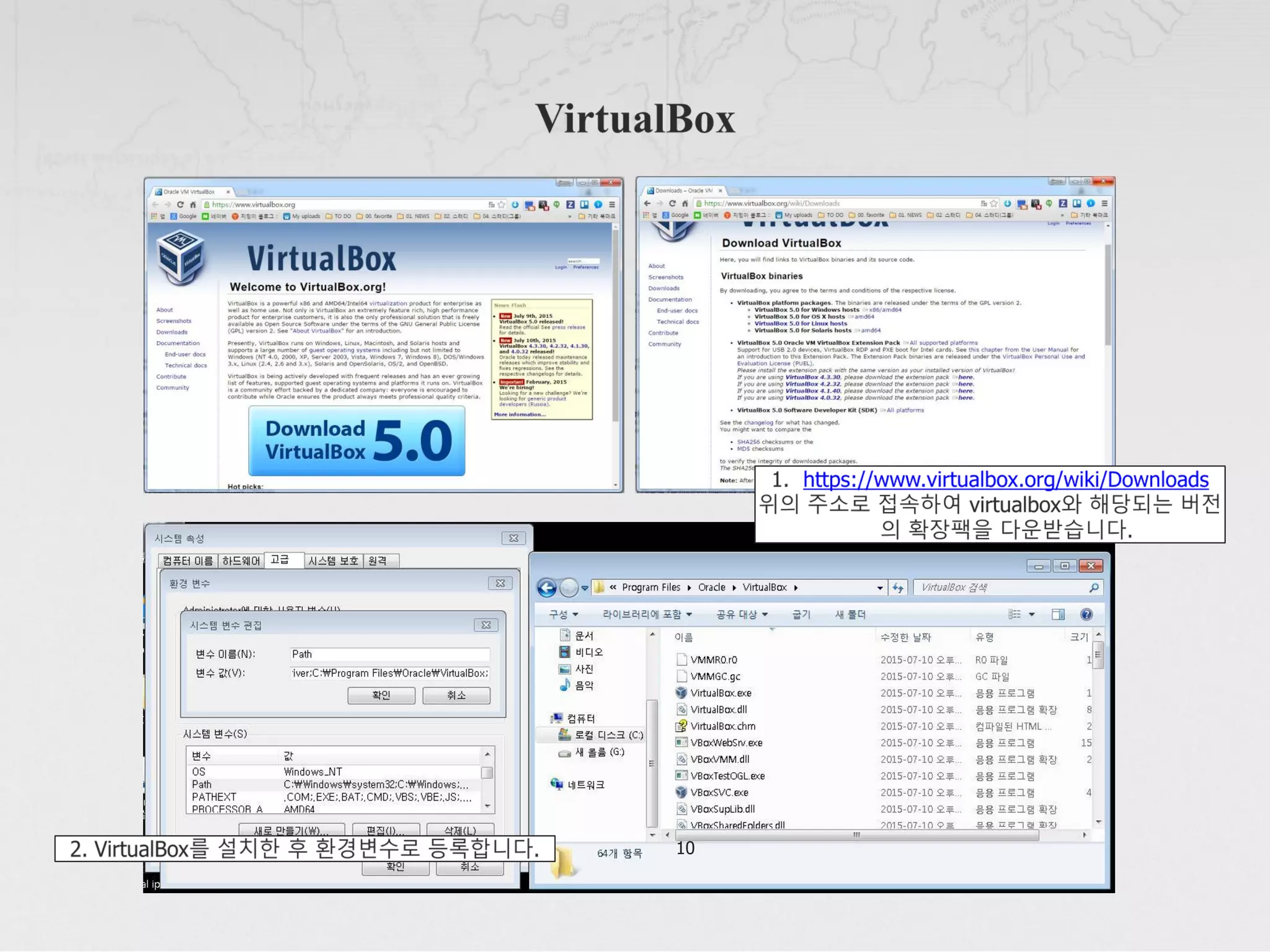Open the 시스템 보호 tab
Image resolution: width=1270 pixels, height=952 pixels.
[x=333, y=560]
